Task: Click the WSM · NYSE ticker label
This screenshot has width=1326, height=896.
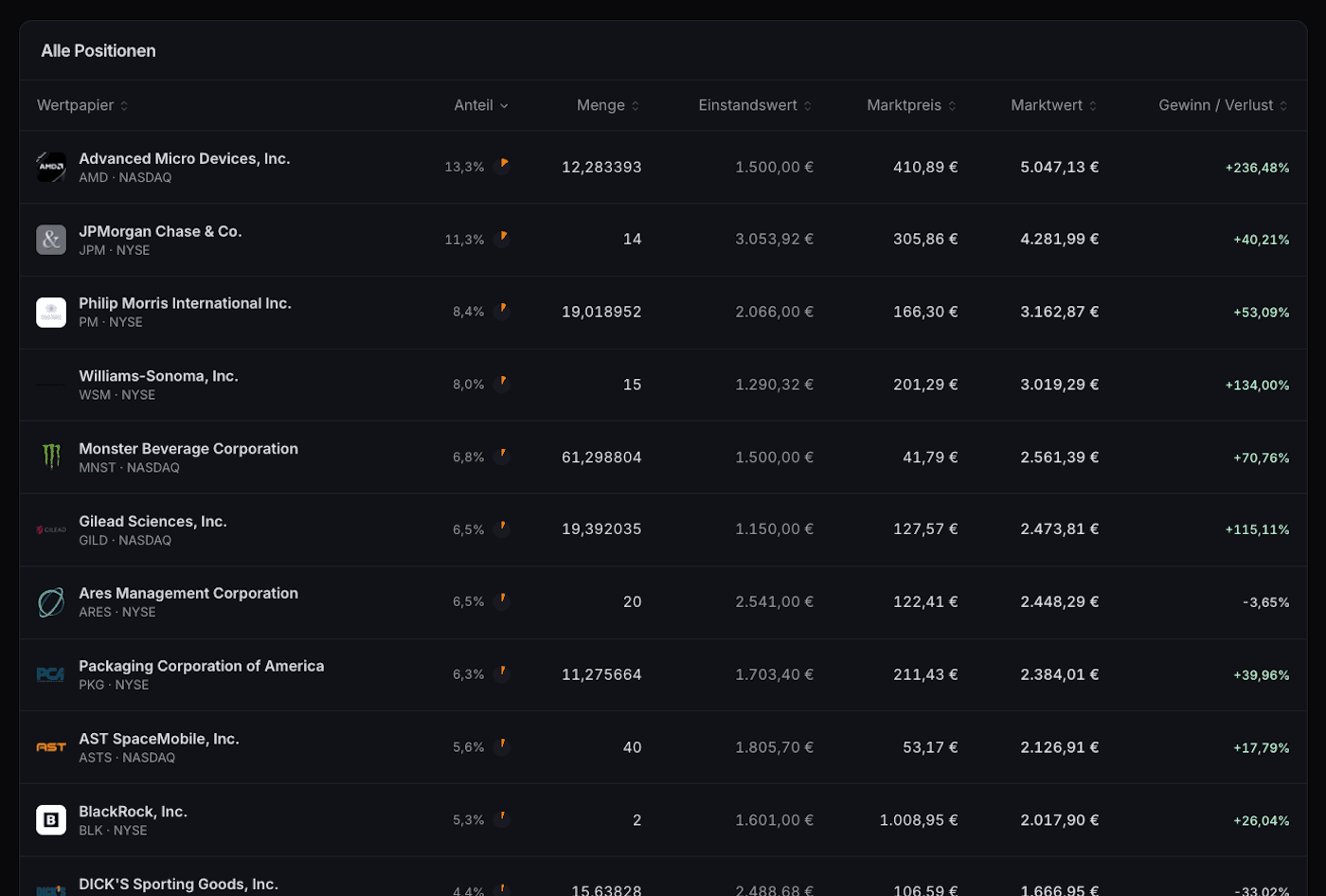Action: [x=116, y=395]
